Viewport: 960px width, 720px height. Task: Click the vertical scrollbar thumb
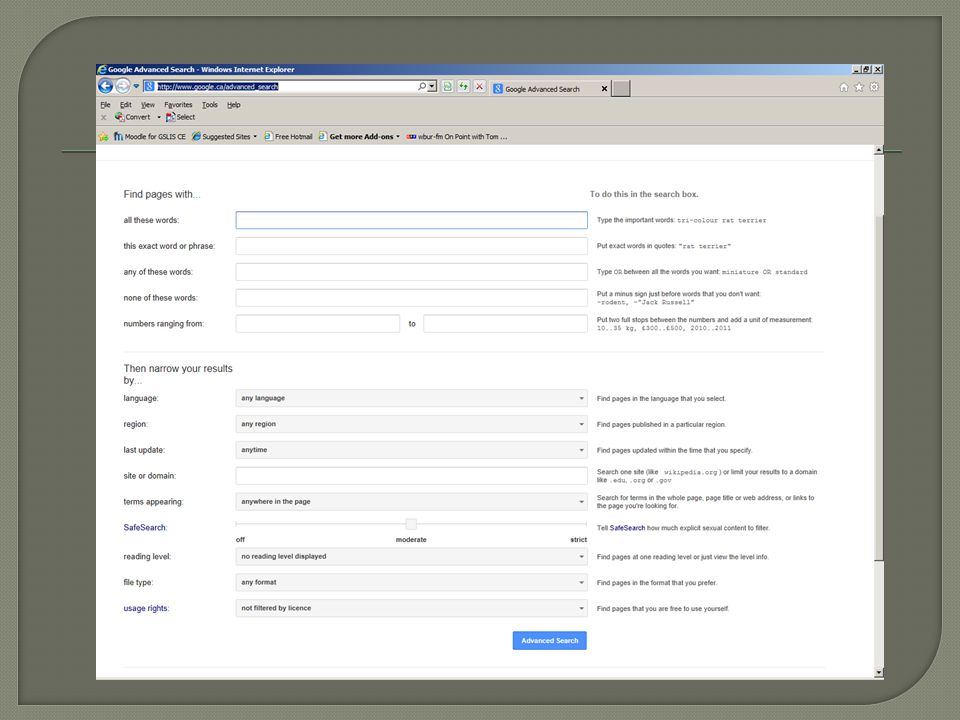pyautogui.click(x=879, y=388)
